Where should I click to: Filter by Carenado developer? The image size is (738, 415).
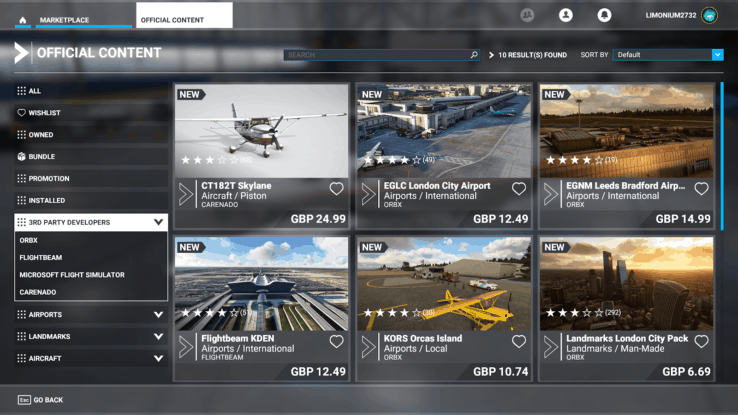[x=91, y=292]
